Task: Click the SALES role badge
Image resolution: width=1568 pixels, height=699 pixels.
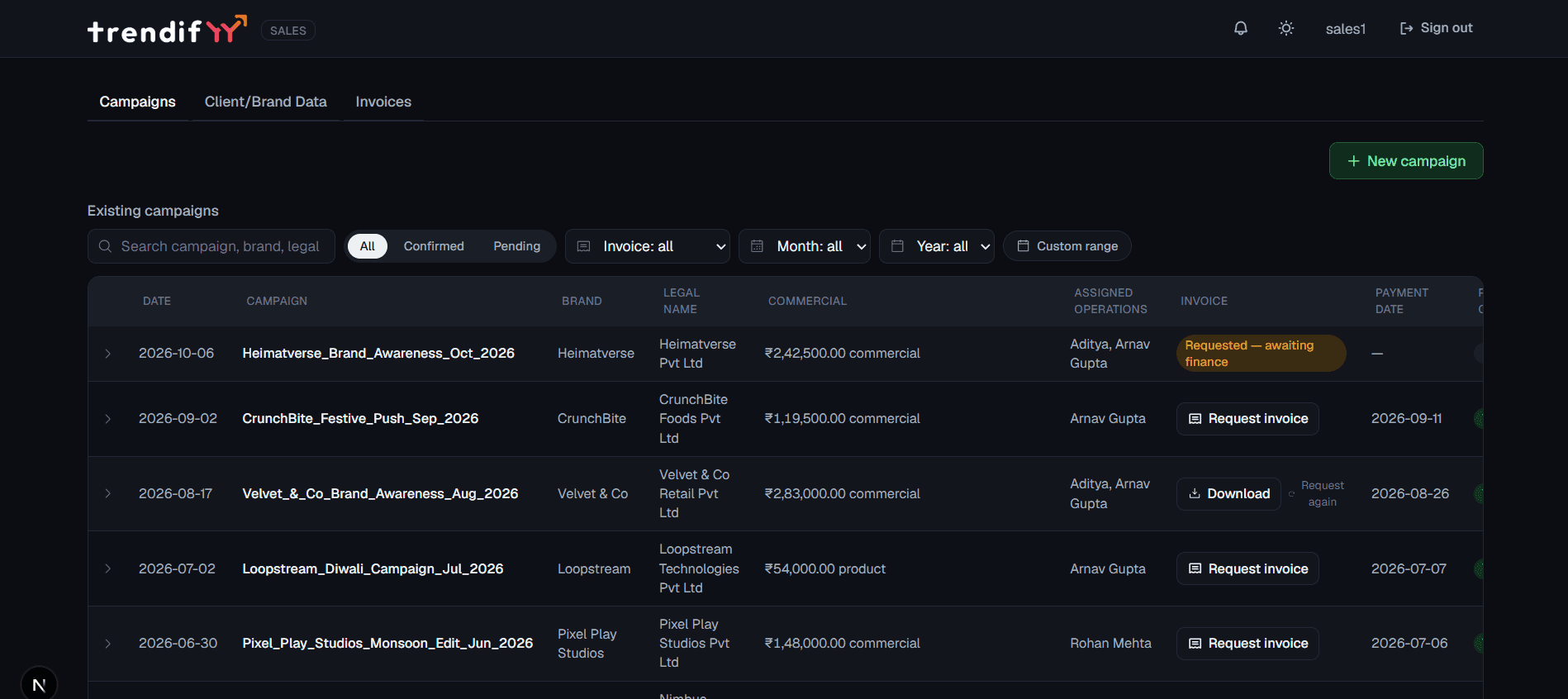Action: click(x=288, y=31)
